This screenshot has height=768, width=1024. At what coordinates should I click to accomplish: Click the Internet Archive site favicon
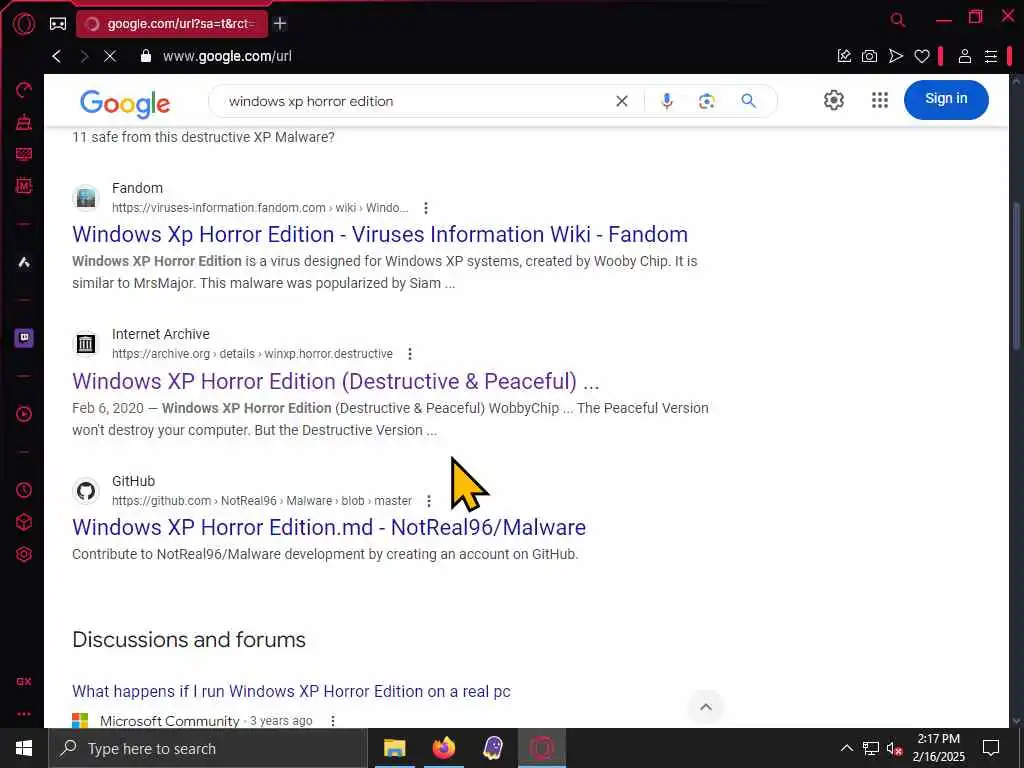86,344
